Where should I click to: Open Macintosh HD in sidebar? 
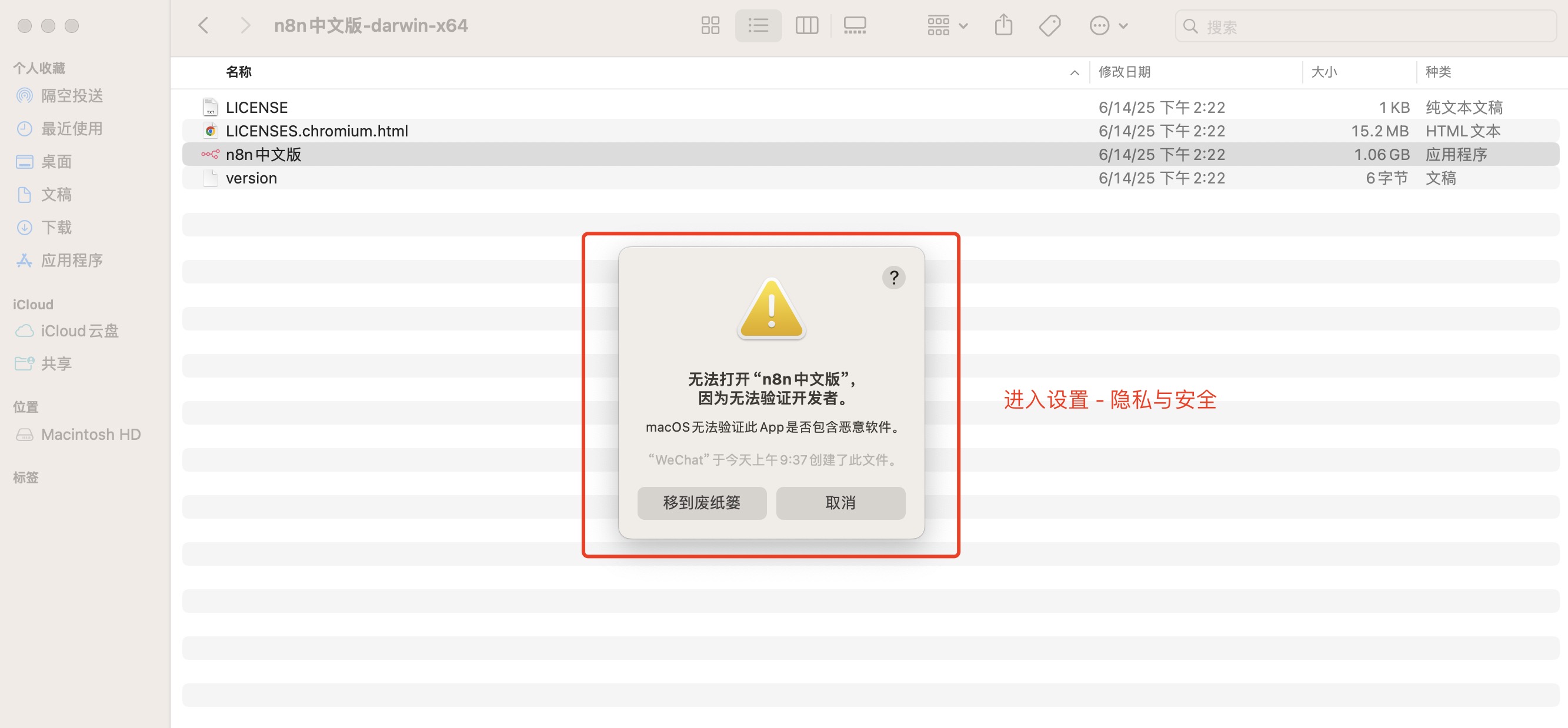91,434
